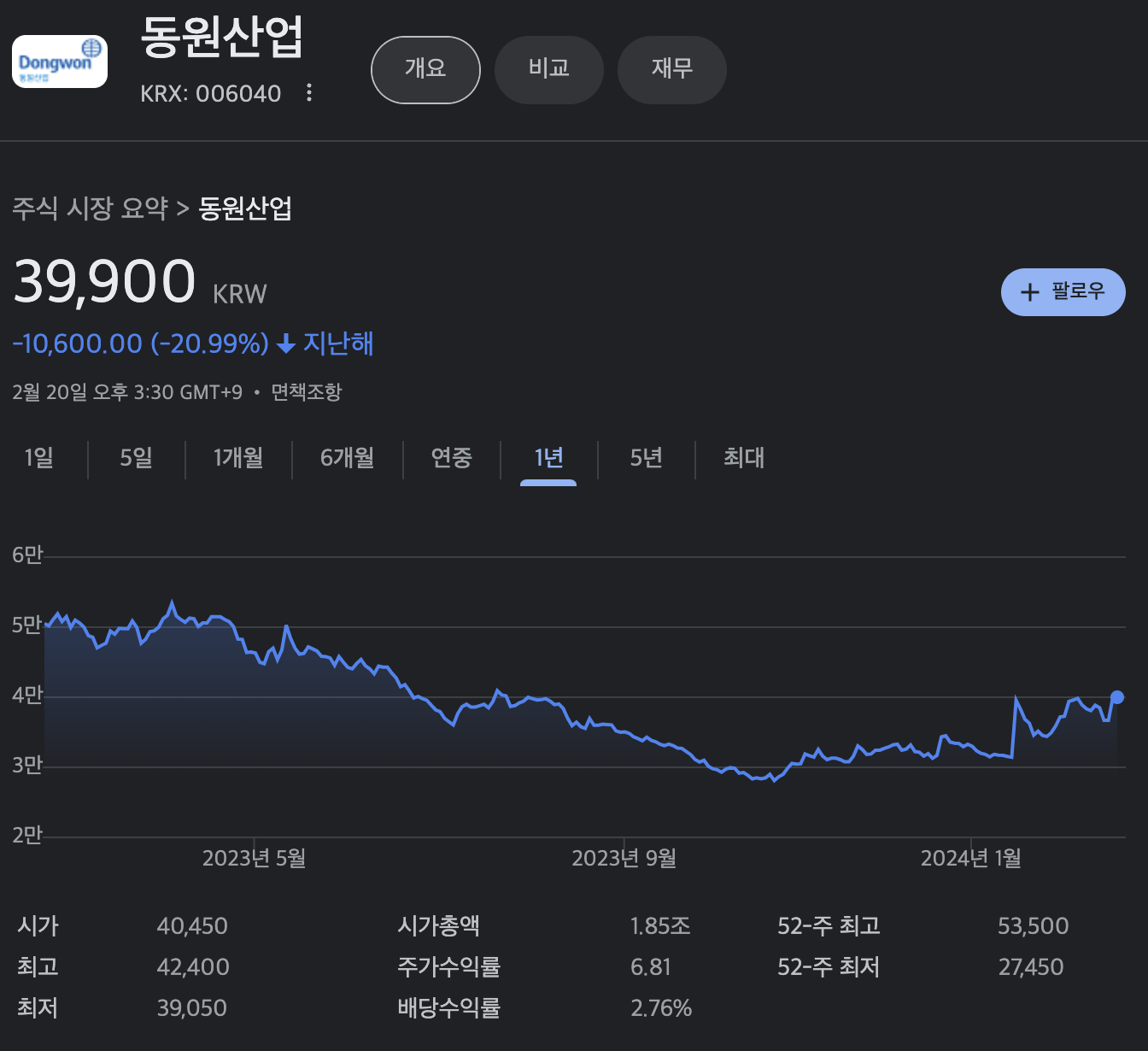Click the KRW currency label
The image size is (1148, 1051).
(240, 295)
